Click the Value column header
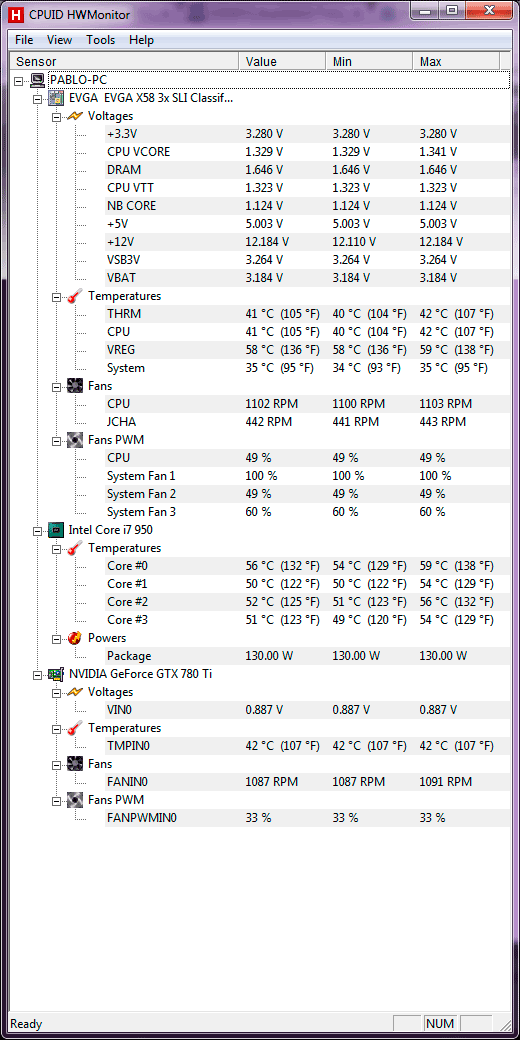520x1040 pixels. pyautogui.click(x=282, y=62)
